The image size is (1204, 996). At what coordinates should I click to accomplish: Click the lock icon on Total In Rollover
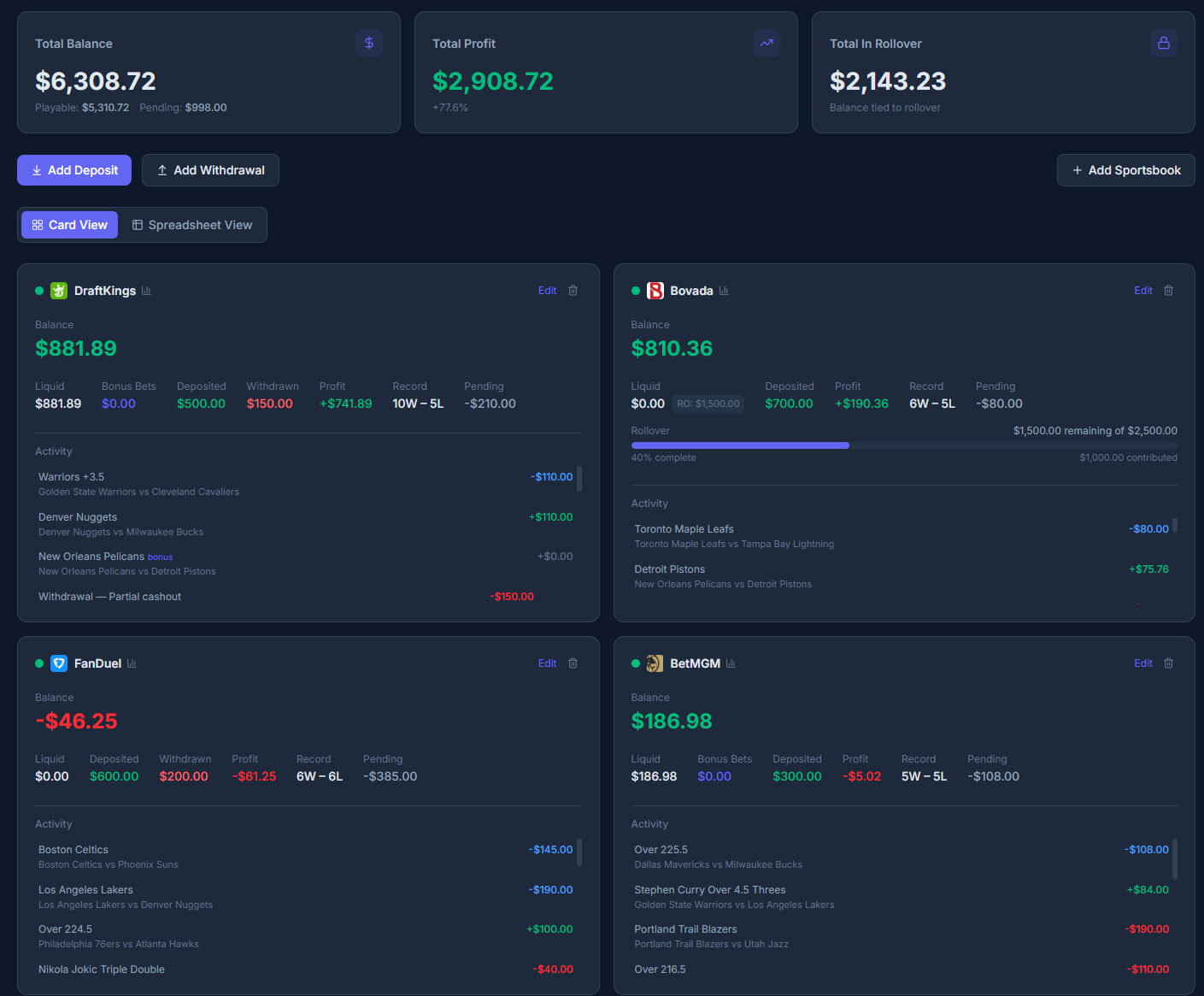tap(1163, 43)
